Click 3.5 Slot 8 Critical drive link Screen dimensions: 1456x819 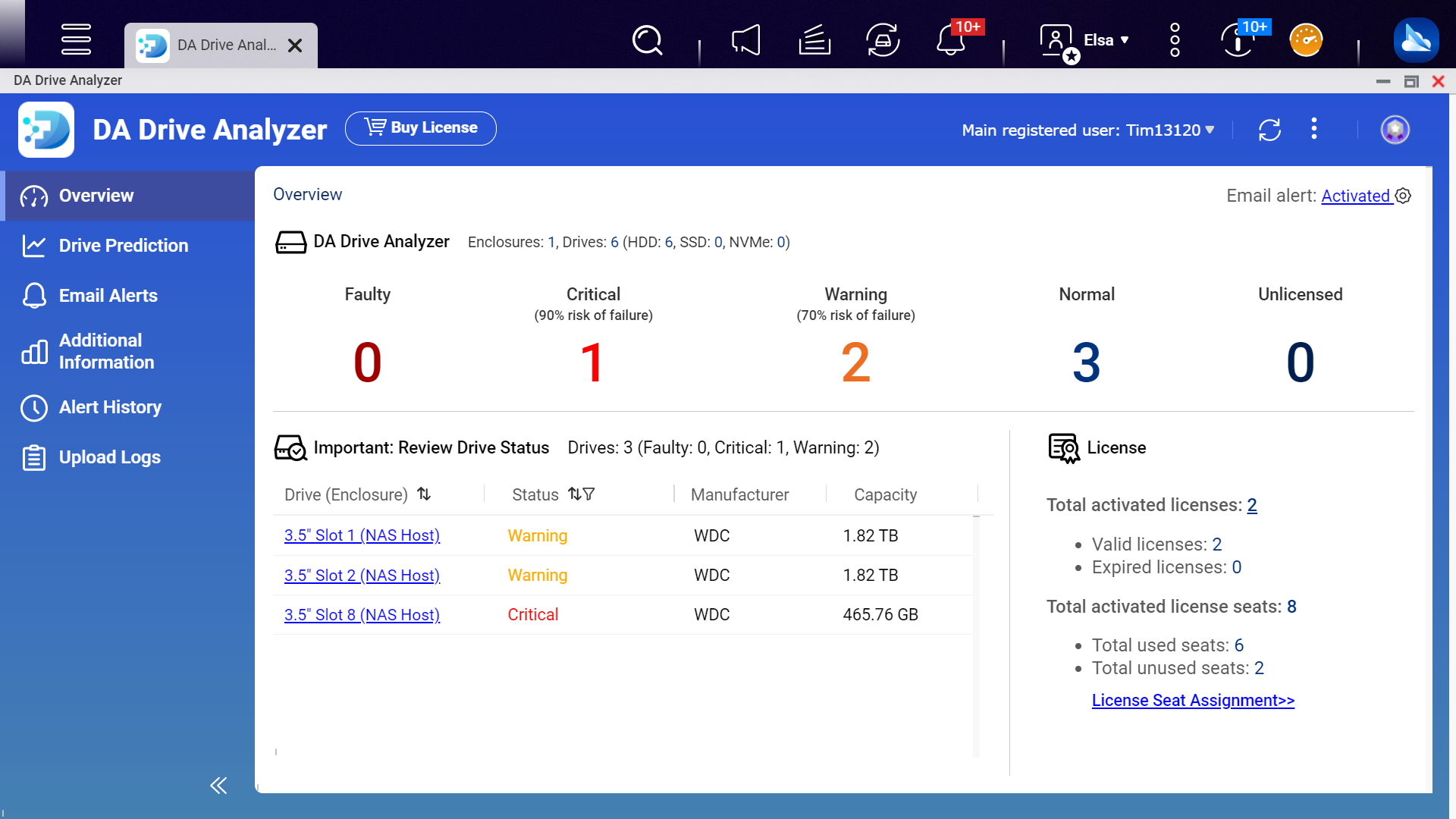point(362,614)
